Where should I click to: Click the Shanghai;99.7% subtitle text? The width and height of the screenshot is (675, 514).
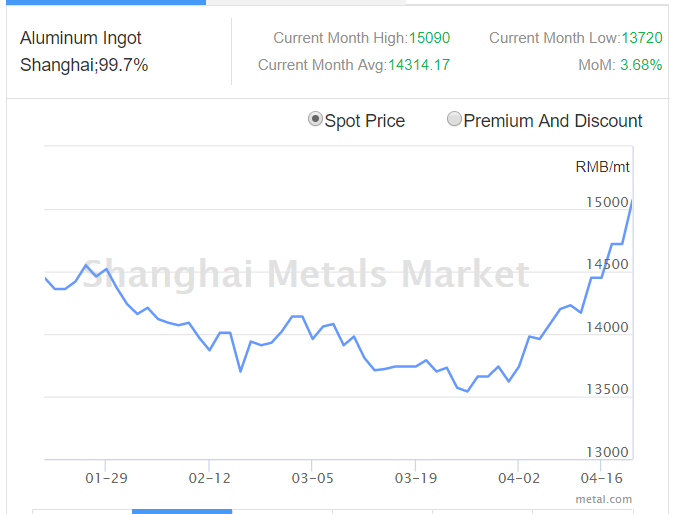tap(84, 65)
